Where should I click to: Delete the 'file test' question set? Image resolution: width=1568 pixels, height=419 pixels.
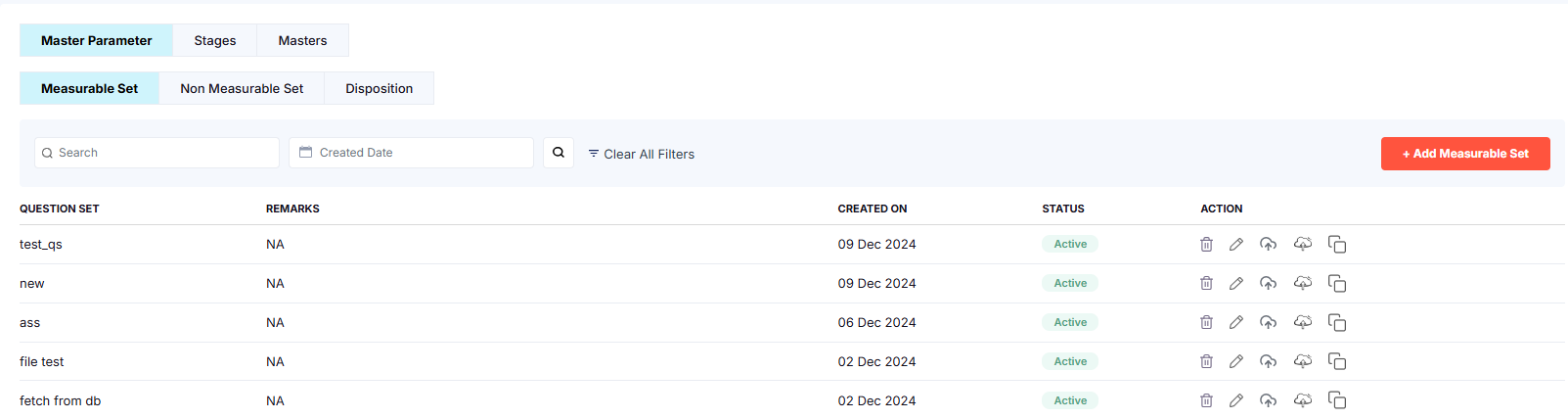click(1206, 362)
